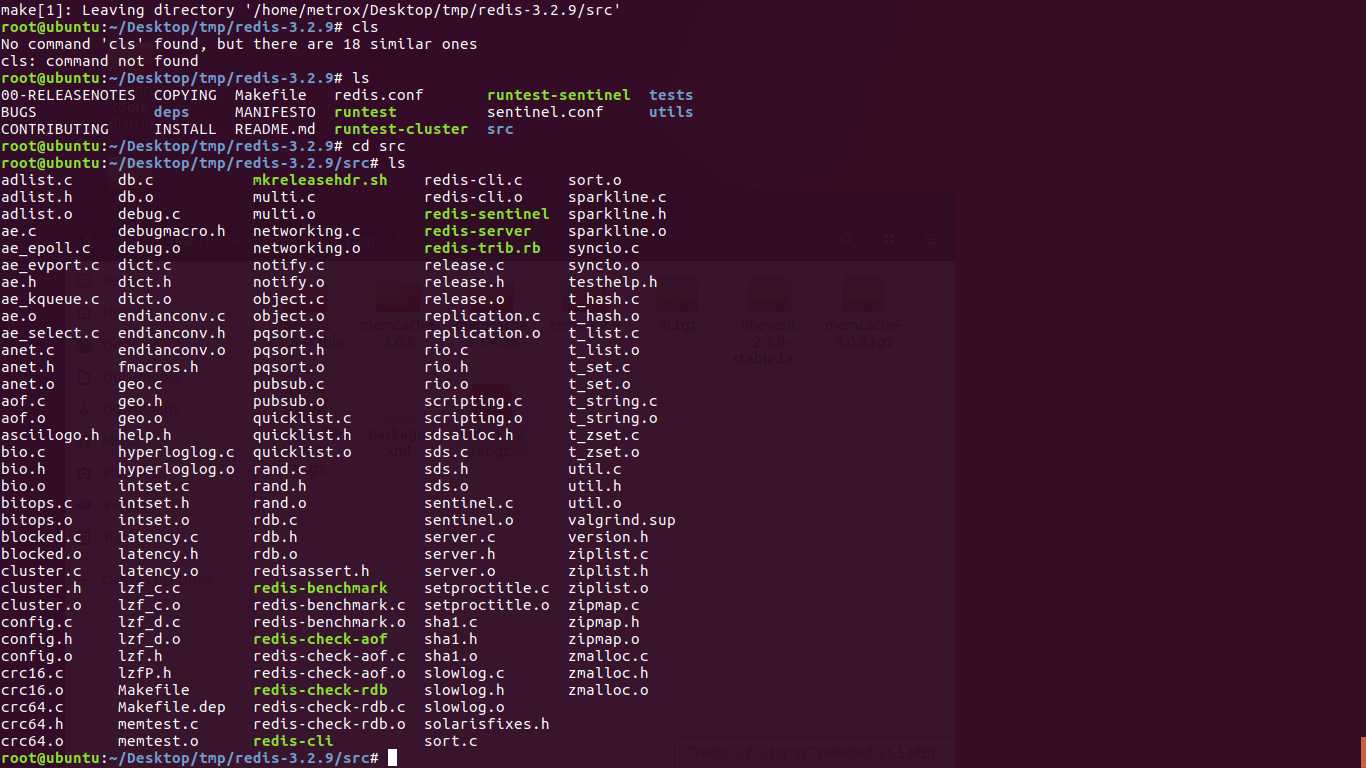Select sentinel.c in the src listing
The image size is (1366, 768).
[469, 503]
